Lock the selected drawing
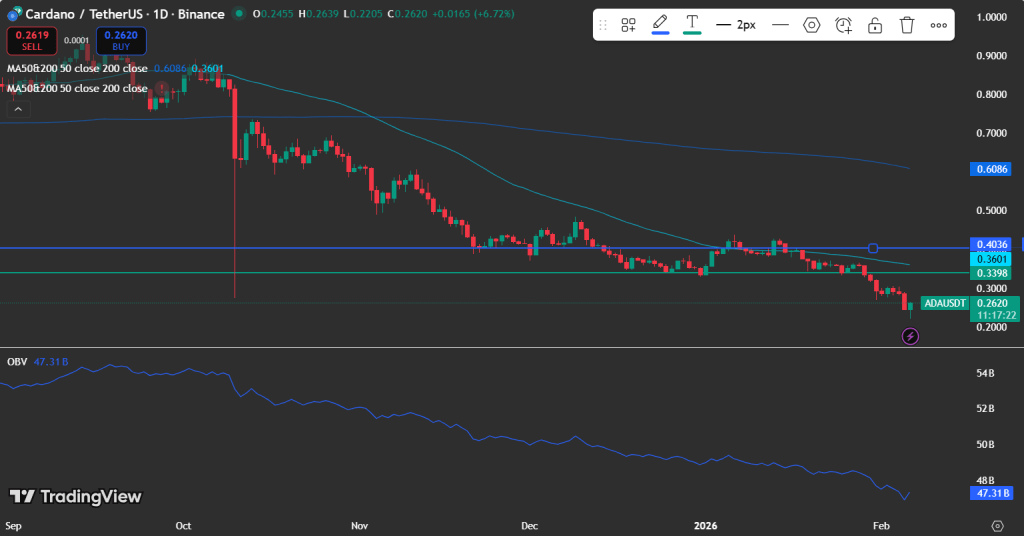 875,25
